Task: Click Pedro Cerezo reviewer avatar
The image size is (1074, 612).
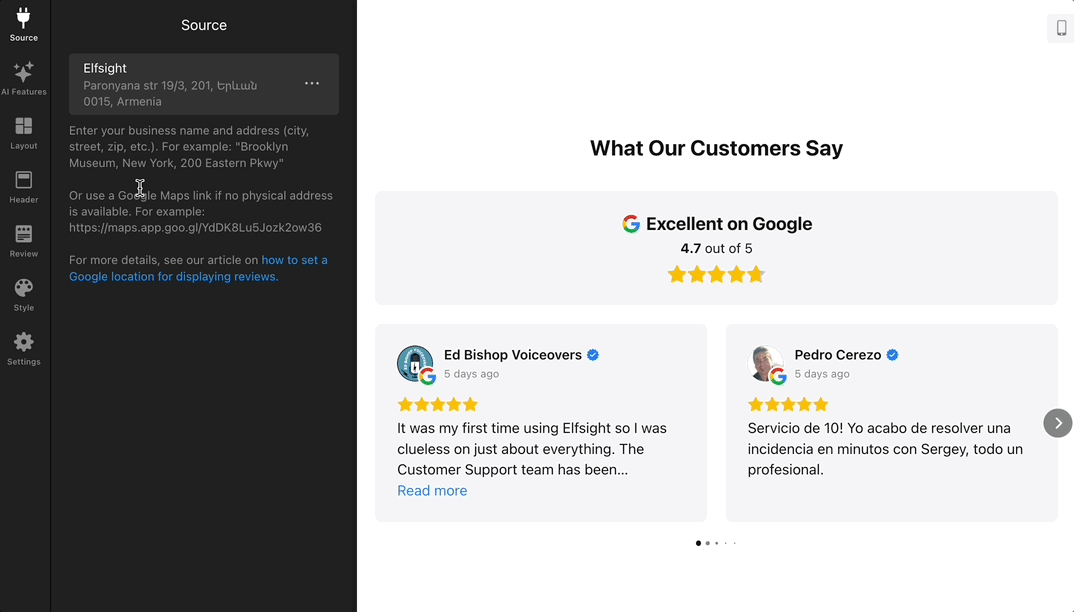Action: point(767,364)
